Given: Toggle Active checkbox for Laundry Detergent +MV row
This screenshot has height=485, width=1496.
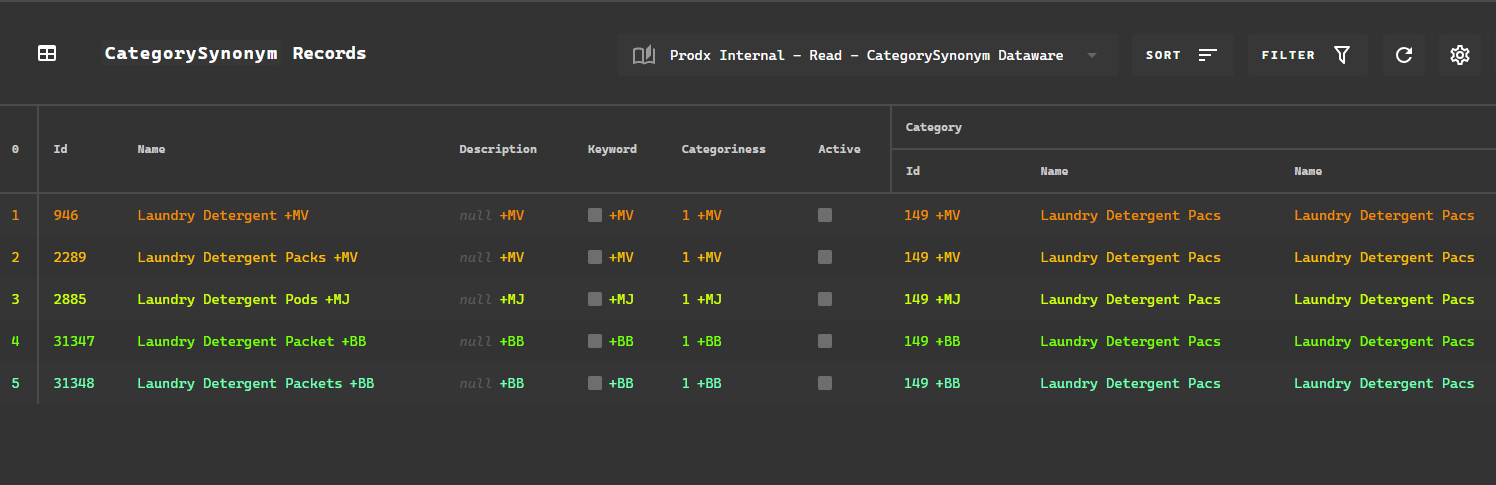Looking at the screenshot, I should click(x=825, y=215).
